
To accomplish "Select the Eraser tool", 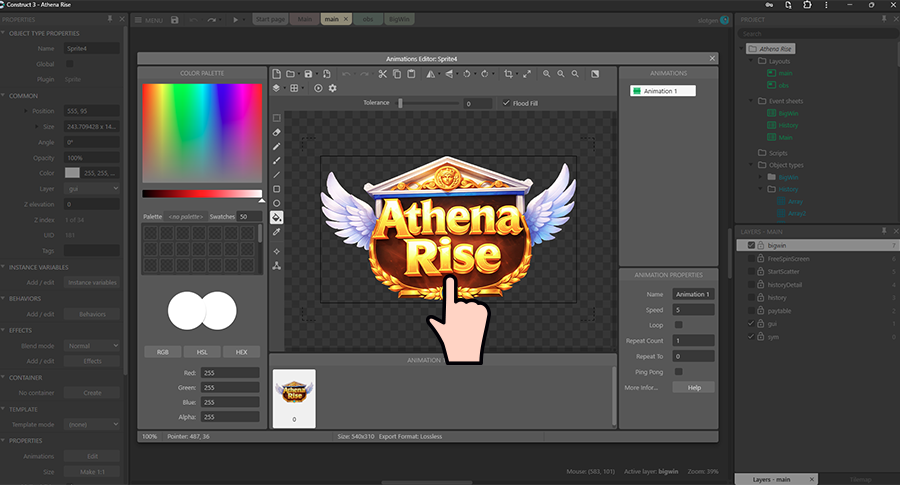I will pyautogui.click(x=277, y=132).
